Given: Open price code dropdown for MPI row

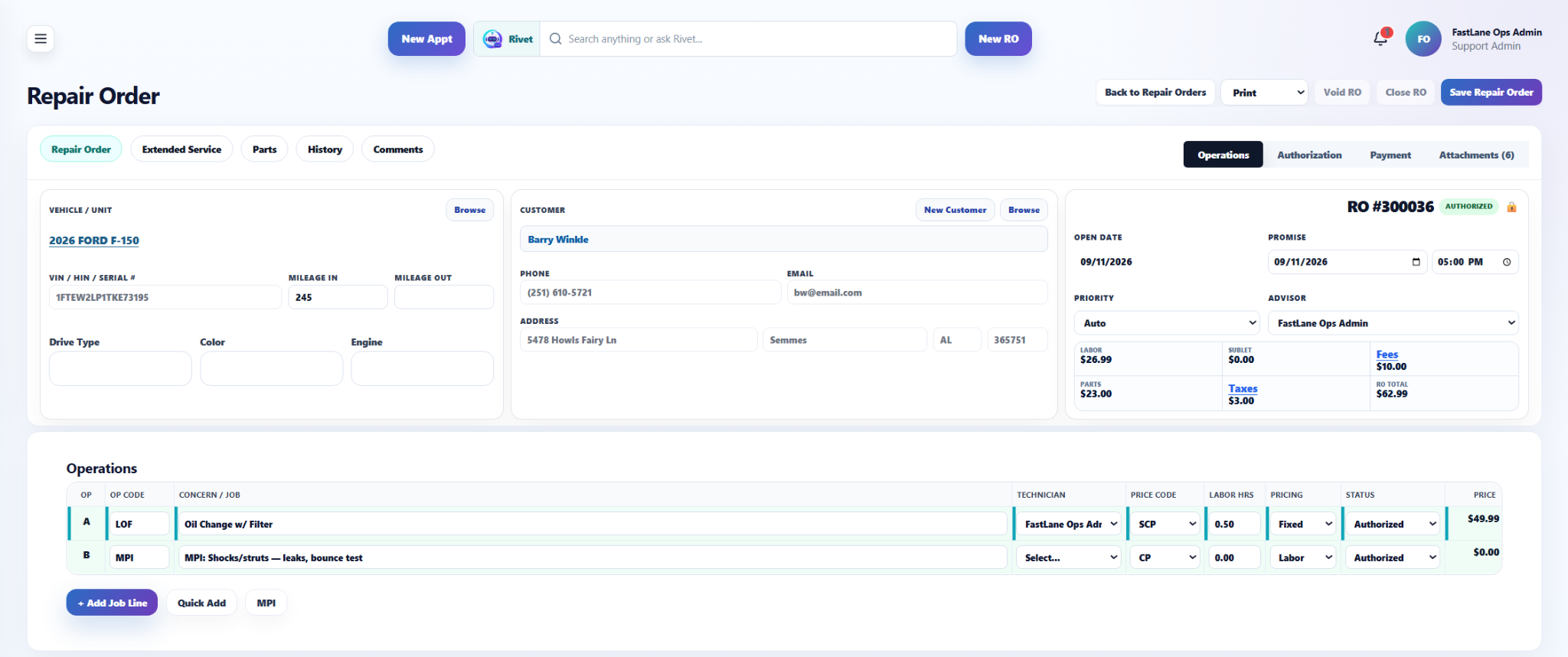Looking at the screenshot, I should (x=1165, y=558).
